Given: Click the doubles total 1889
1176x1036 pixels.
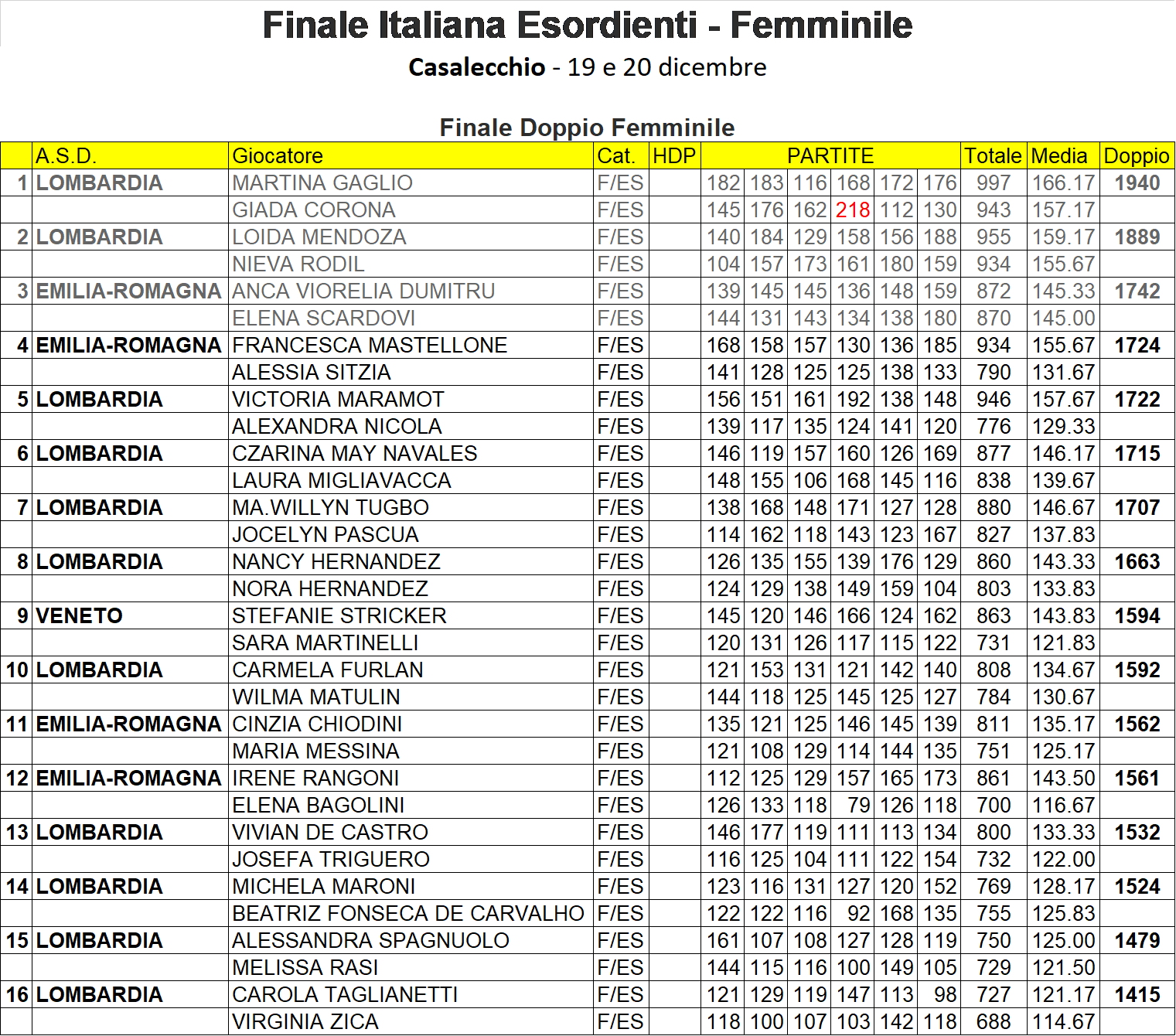Looking at the screenshot, I should pyautogui.click(x=1137, y=237).
